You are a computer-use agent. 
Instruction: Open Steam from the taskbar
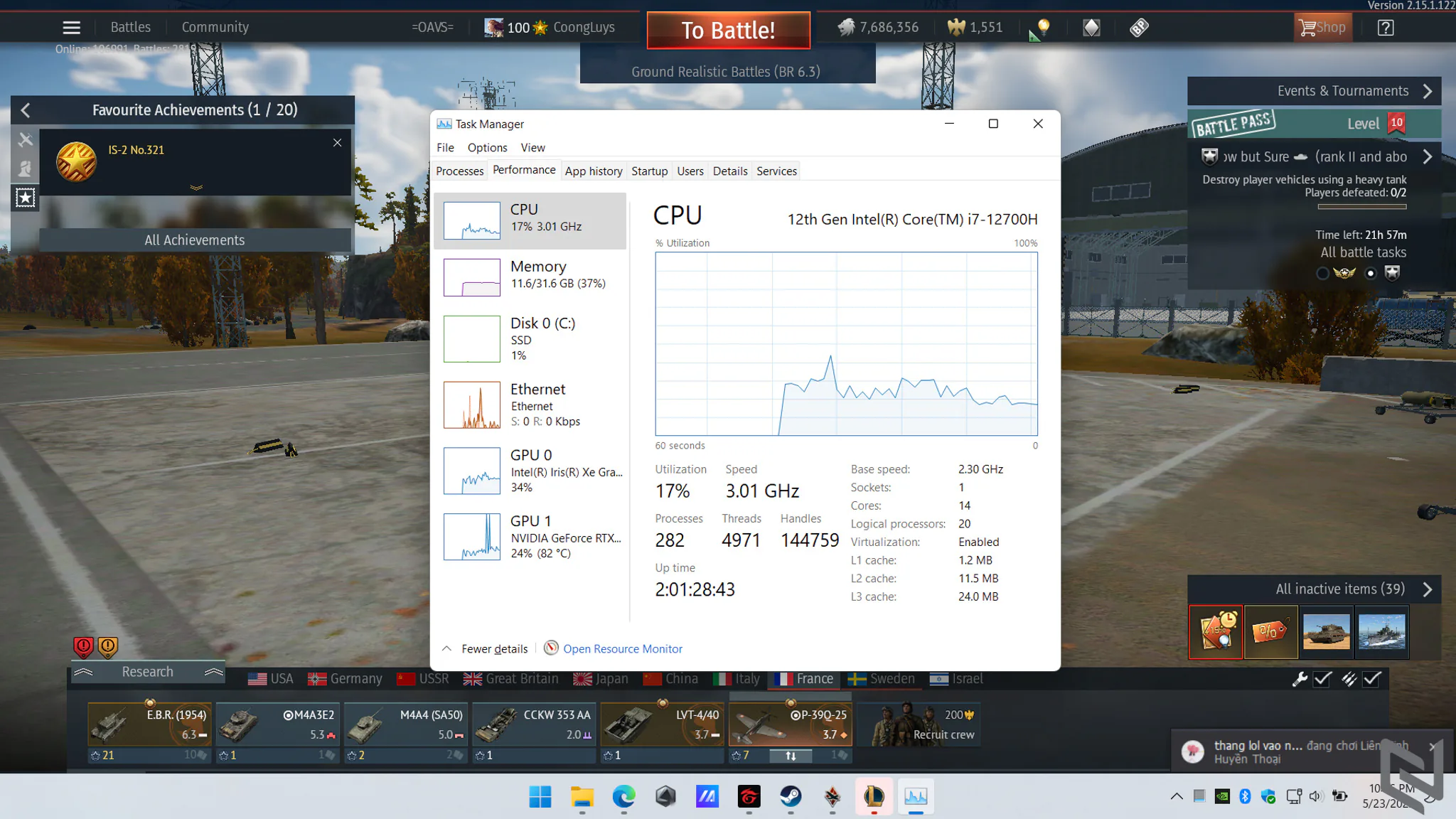791,796
